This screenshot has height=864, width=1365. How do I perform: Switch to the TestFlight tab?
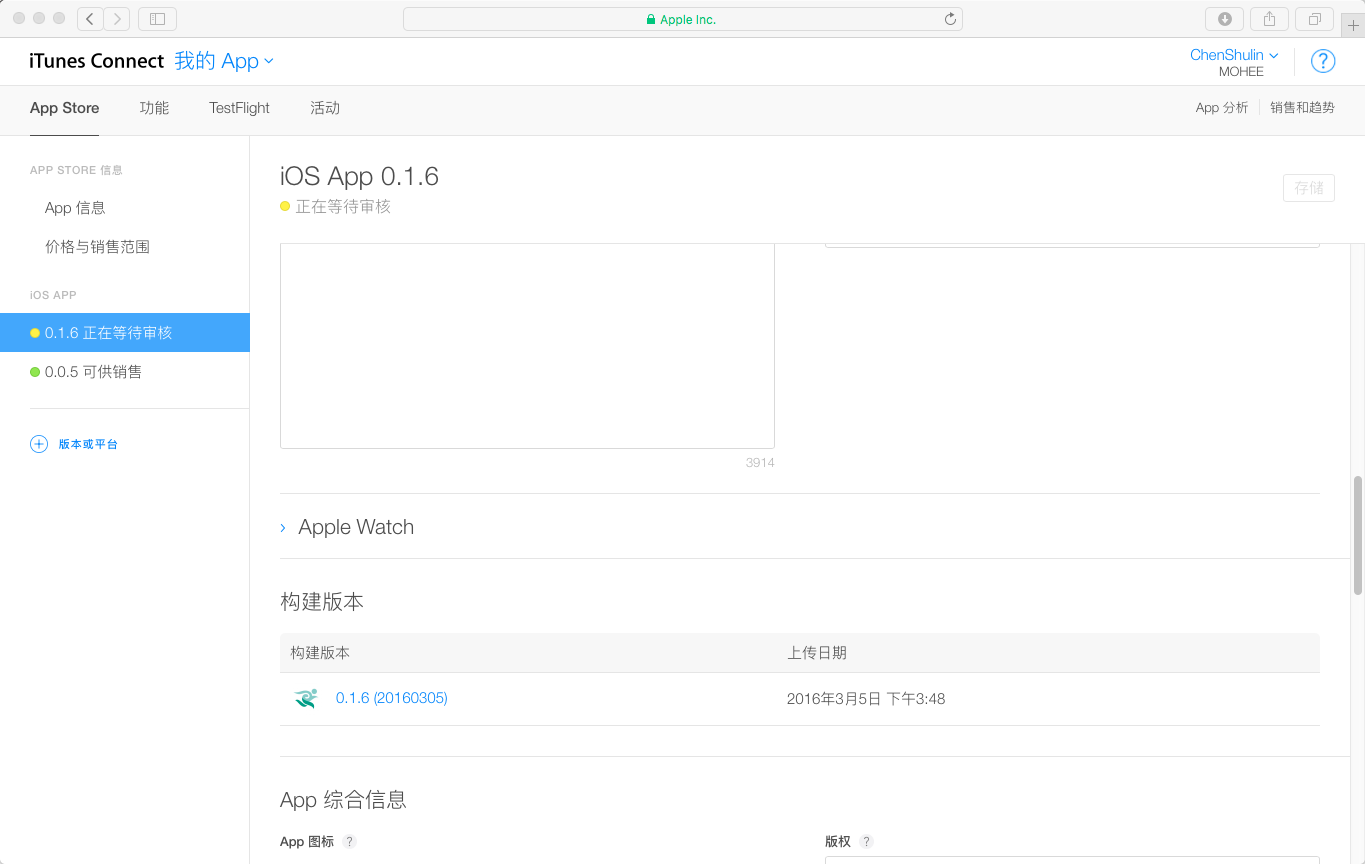click(x=239, y=108)
